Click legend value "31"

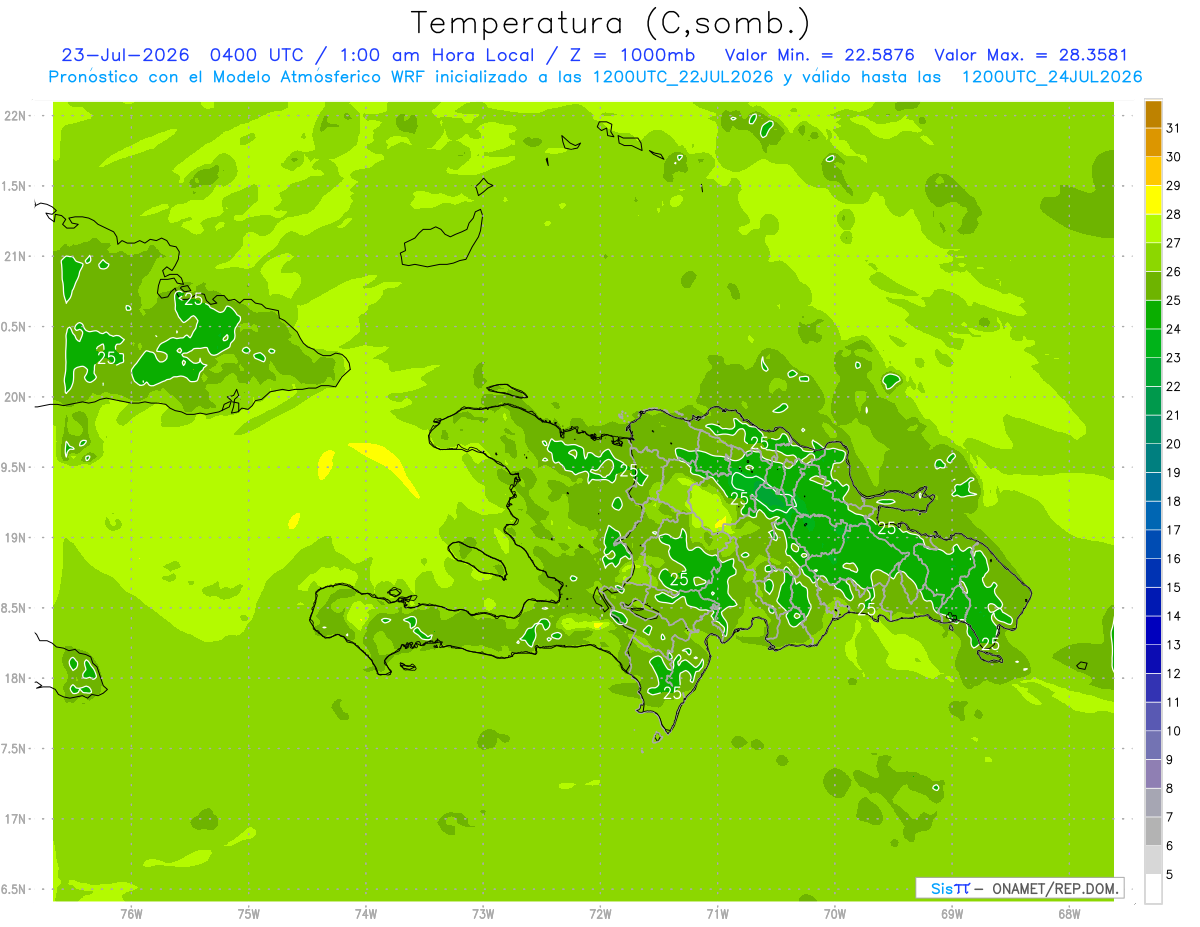tap(1174, 128)
